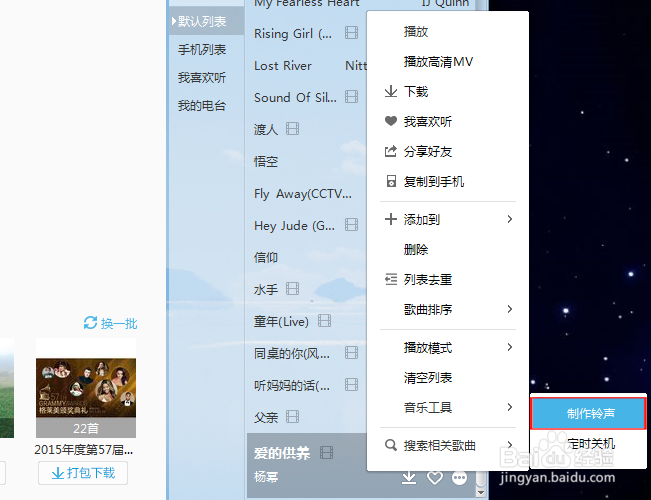Click the 打包下载 button
651x500 pixels.
[x=83, y=473]
